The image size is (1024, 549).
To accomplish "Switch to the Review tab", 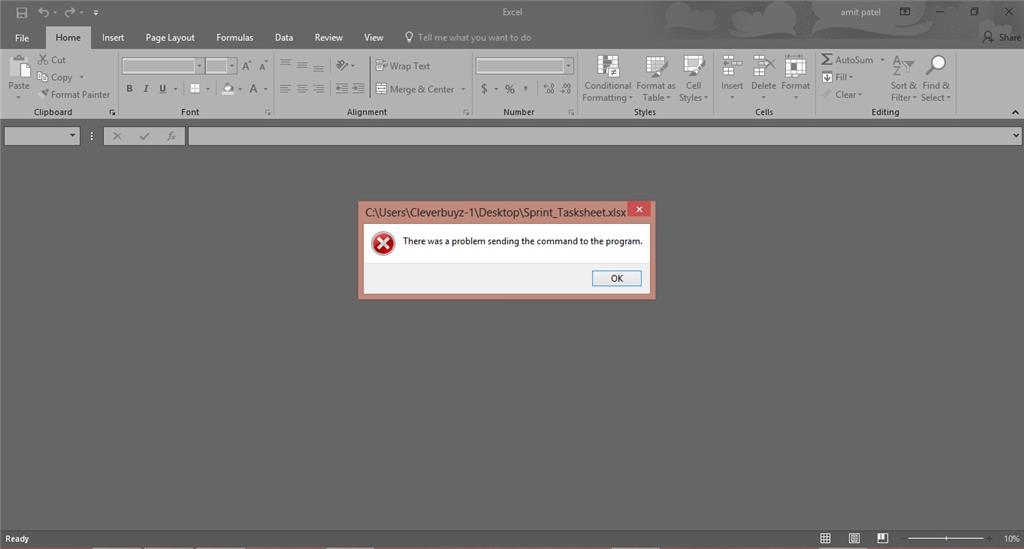I will [x=328, y=38].
